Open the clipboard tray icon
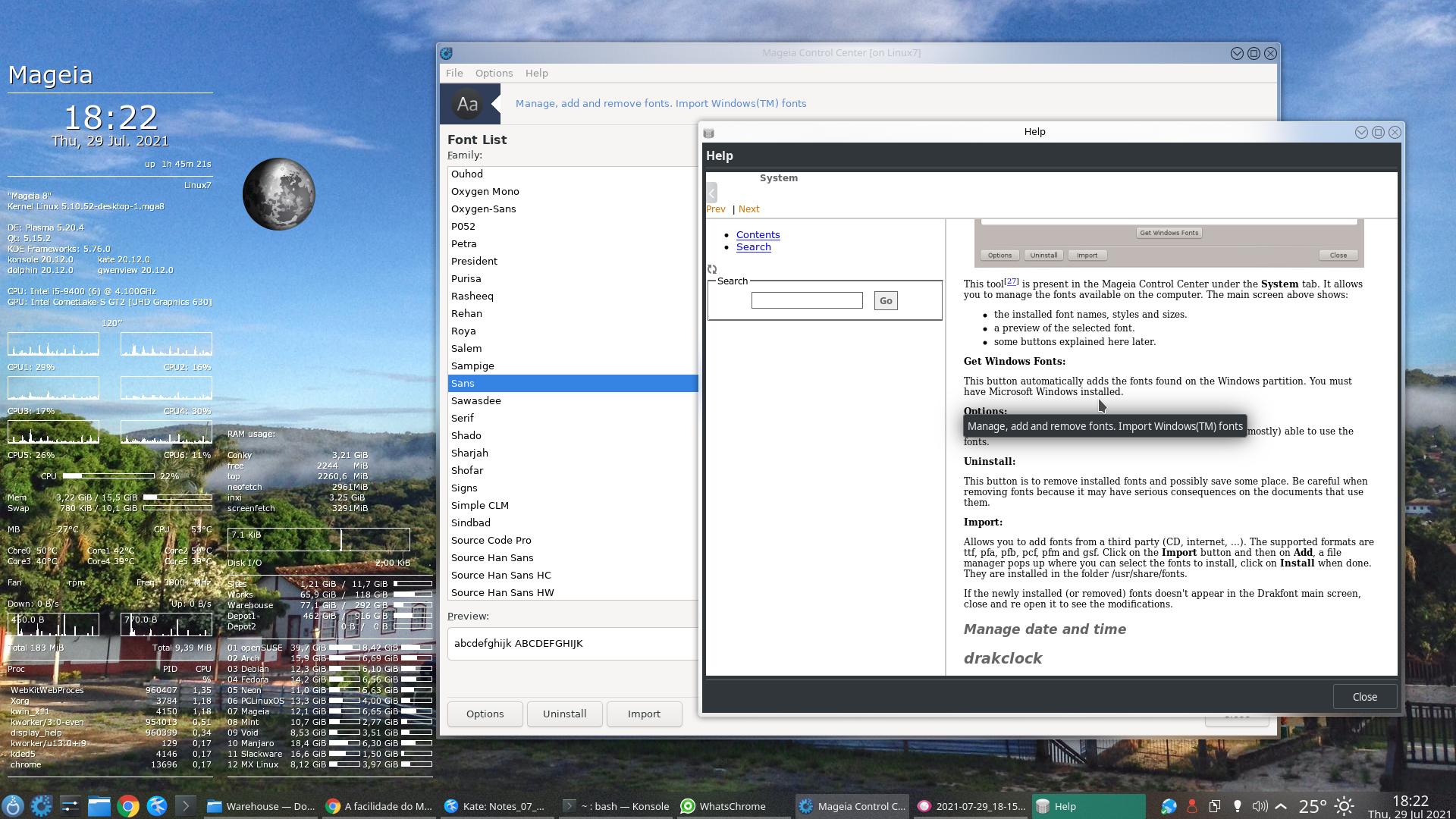 point(1214,806)
